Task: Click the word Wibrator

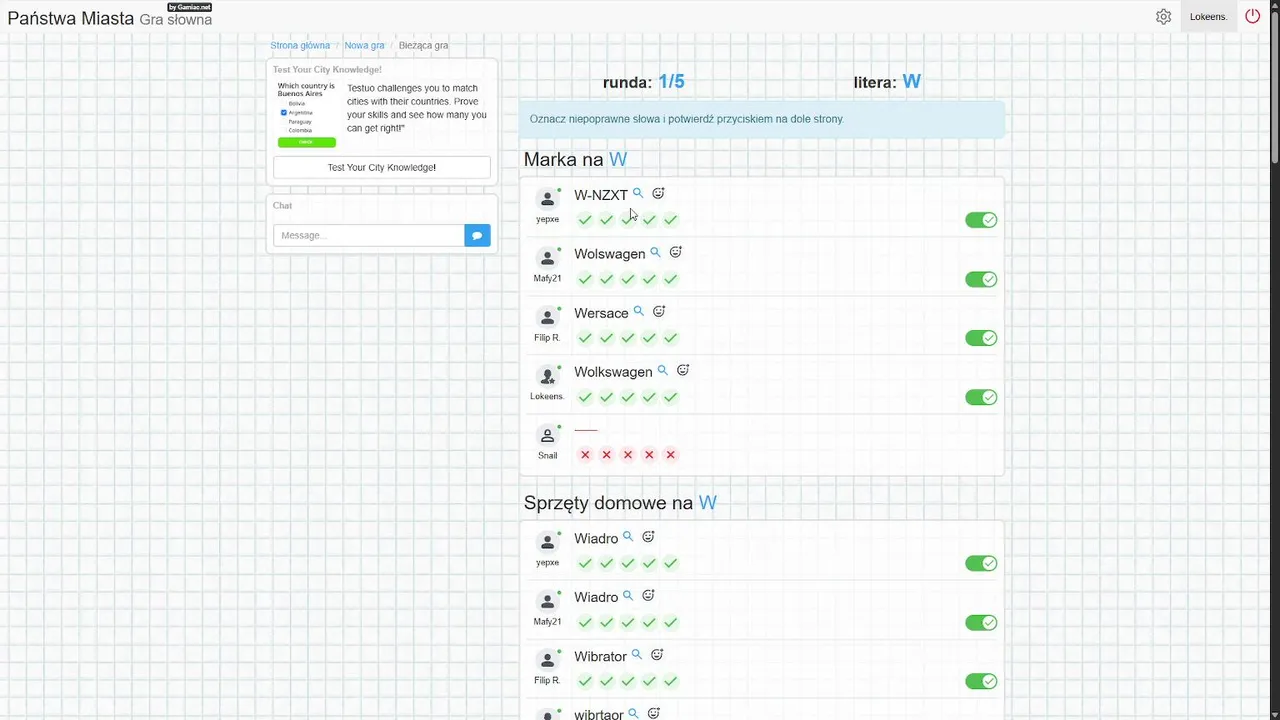Action: tap(600, 657)
